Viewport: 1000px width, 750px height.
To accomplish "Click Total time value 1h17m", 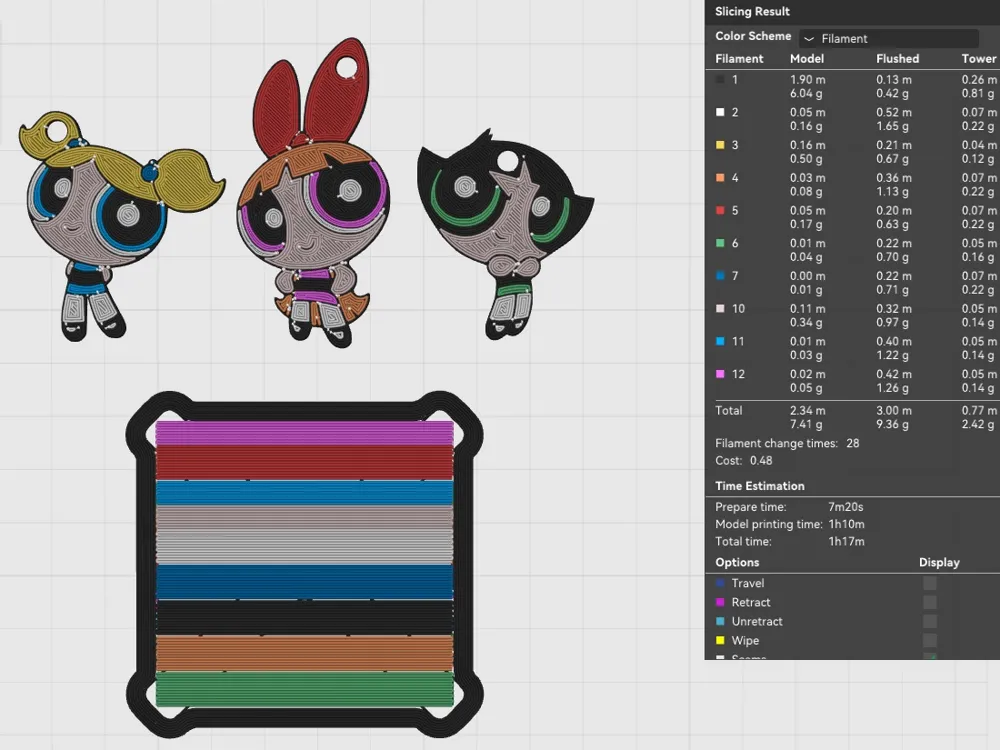I will pyautogui.click(x=846, y=541).
